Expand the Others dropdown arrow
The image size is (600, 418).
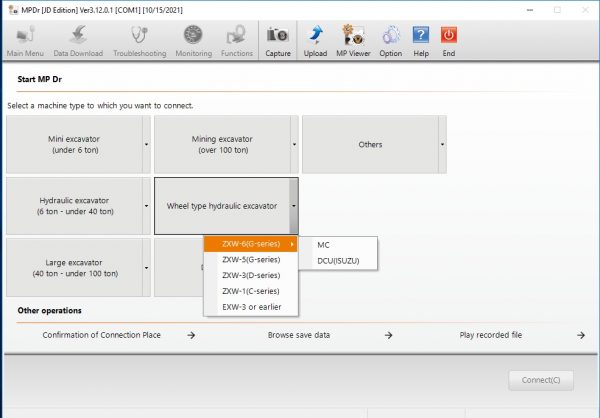pyautogui.click(x=442, y=144)
